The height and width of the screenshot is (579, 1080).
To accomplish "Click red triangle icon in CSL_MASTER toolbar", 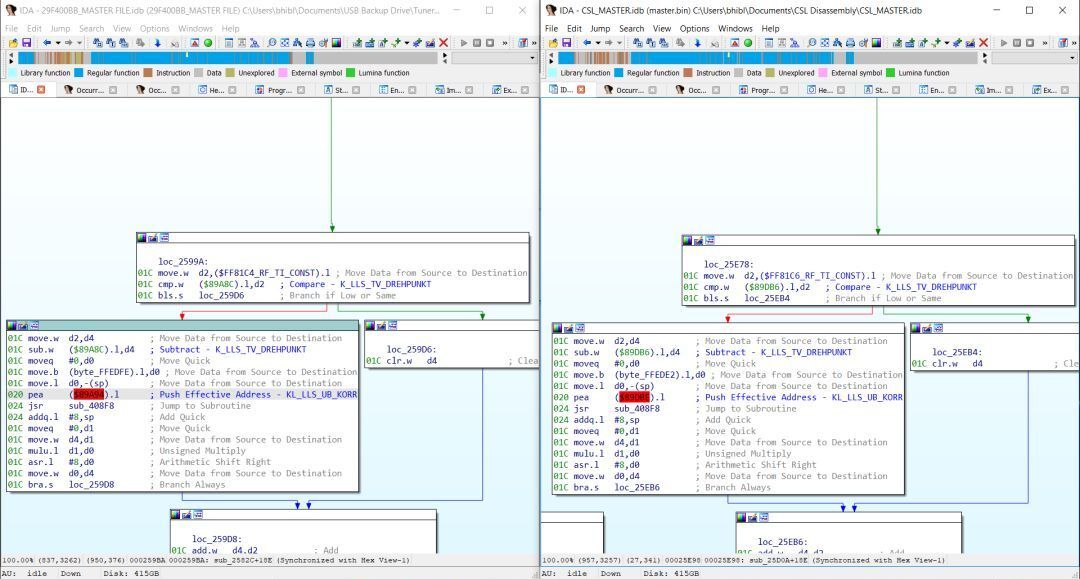I will coord(734,43).
